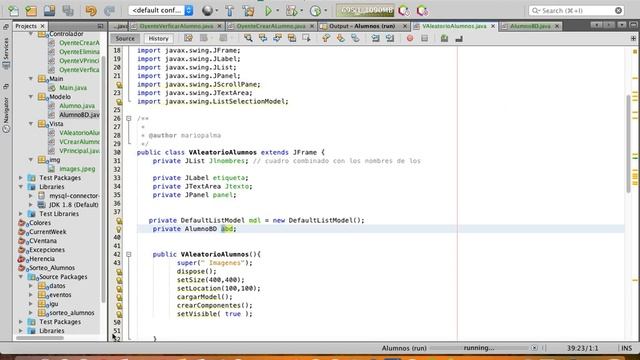The height and width of the screenshot is (360, 640).
Task: Switch to the OyenteCrearAlumno.java tab
Action: click(x=271, y=26)
